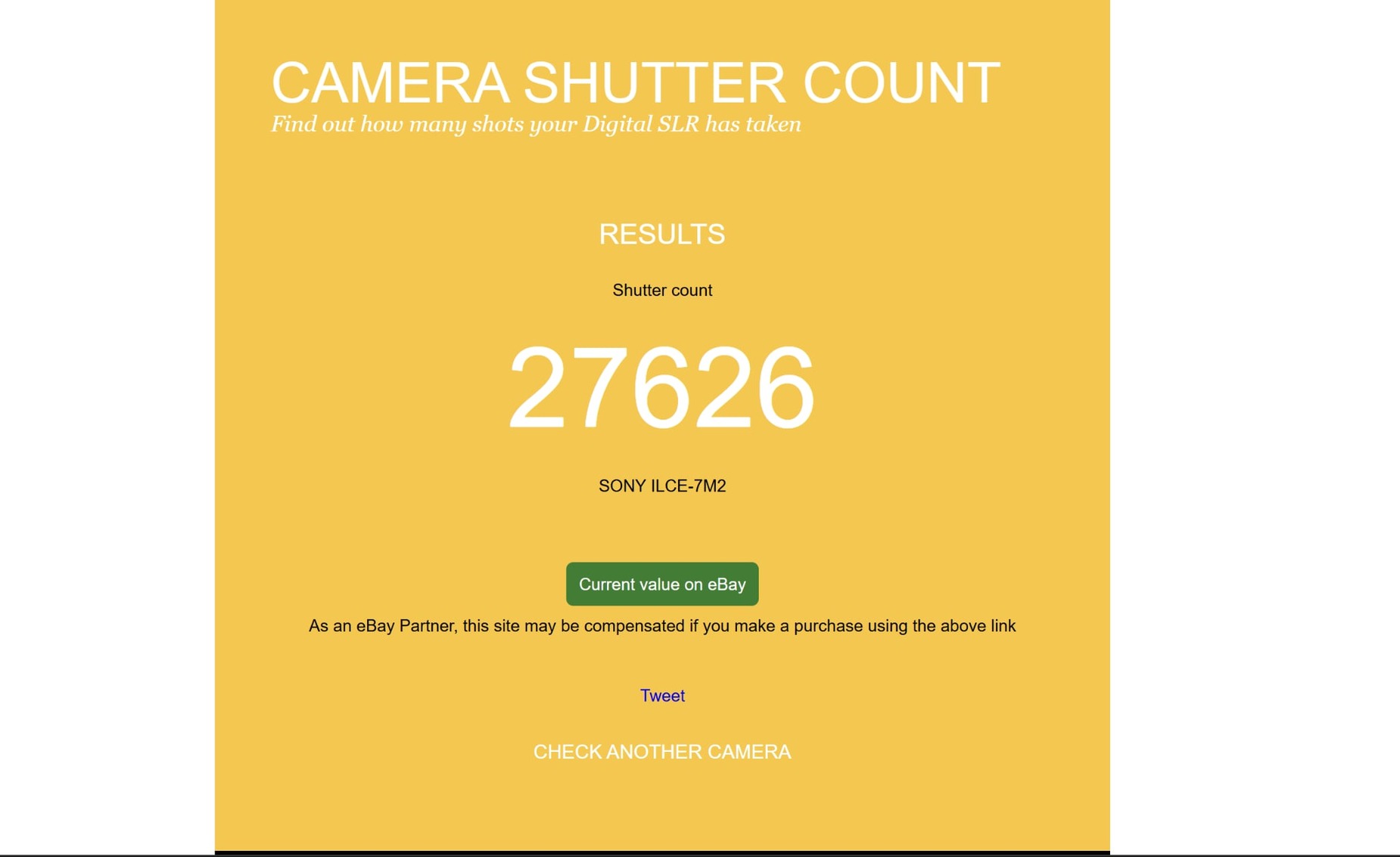The image size is (1400, 857).
Task: Click 'eBay Partner' in the disclosure sentence
Action: pos(405,626)
